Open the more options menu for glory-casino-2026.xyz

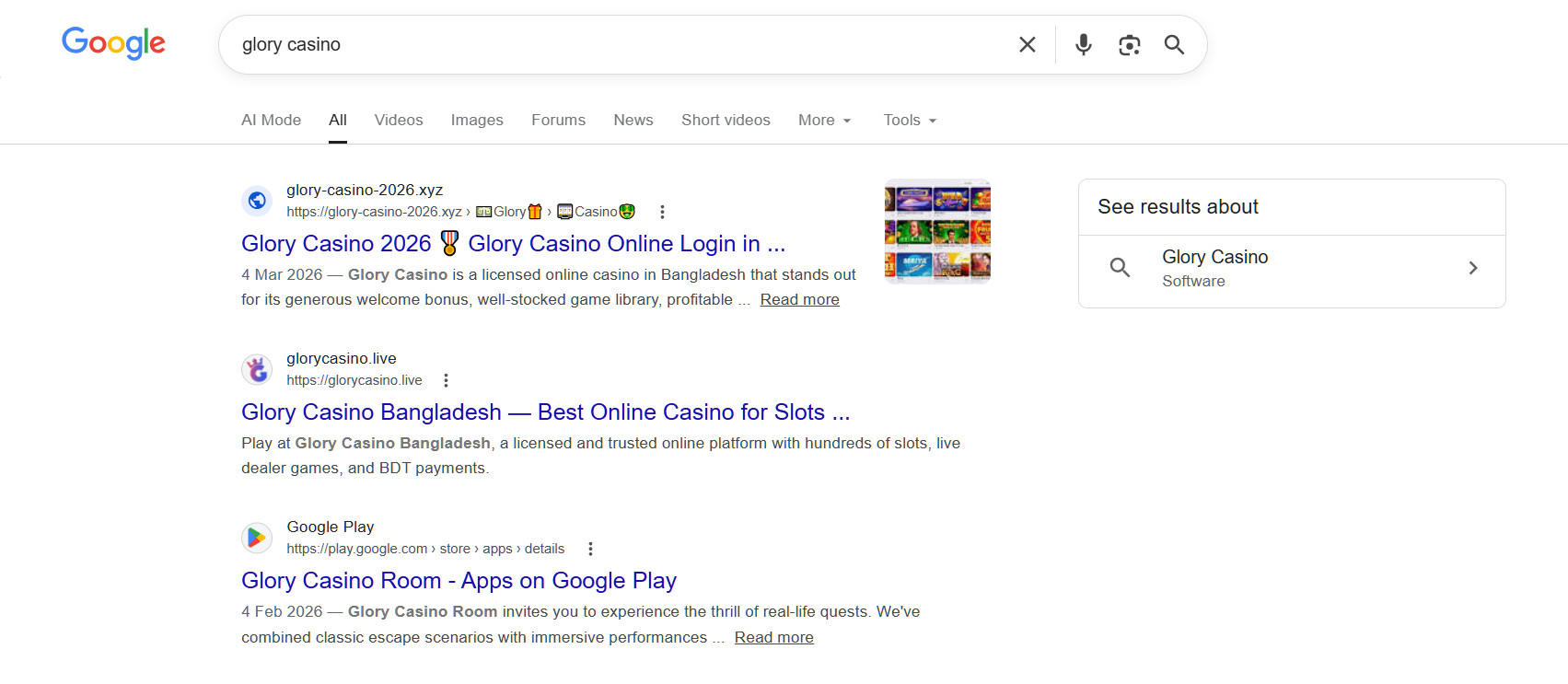(662, 212)
